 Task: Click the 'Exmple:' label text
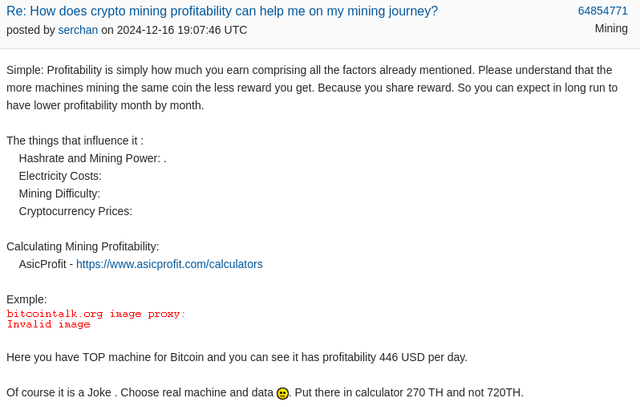click(x=27, y=299)
